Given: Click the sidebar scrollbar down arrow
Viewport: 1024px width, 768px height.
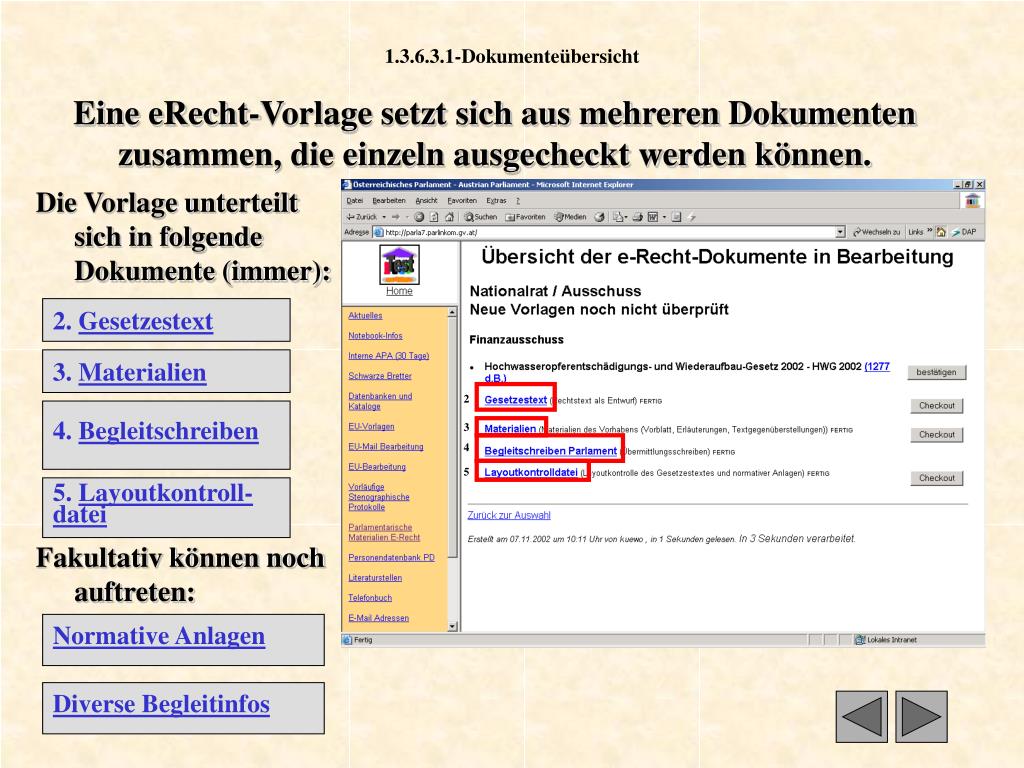Looking at the screenshot, I should coord(452,626).
